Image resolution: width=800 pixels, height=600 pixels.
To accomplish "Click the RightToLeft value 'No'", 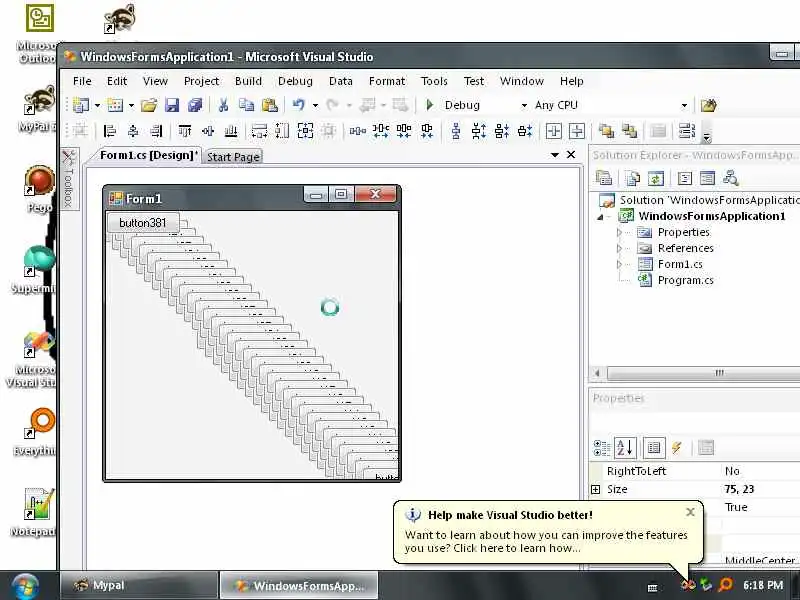I will click(x=732, y=471).
